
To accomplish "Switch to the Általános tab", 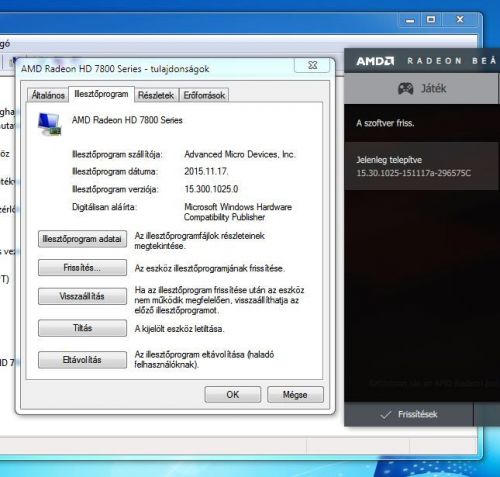I will 48,95.
